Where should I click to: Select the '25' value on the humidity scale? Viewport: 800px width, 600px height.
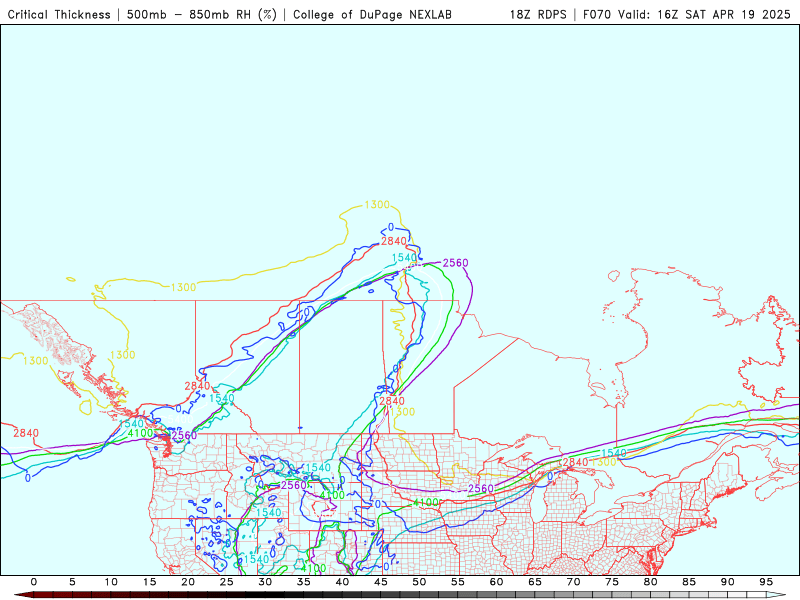227,582
